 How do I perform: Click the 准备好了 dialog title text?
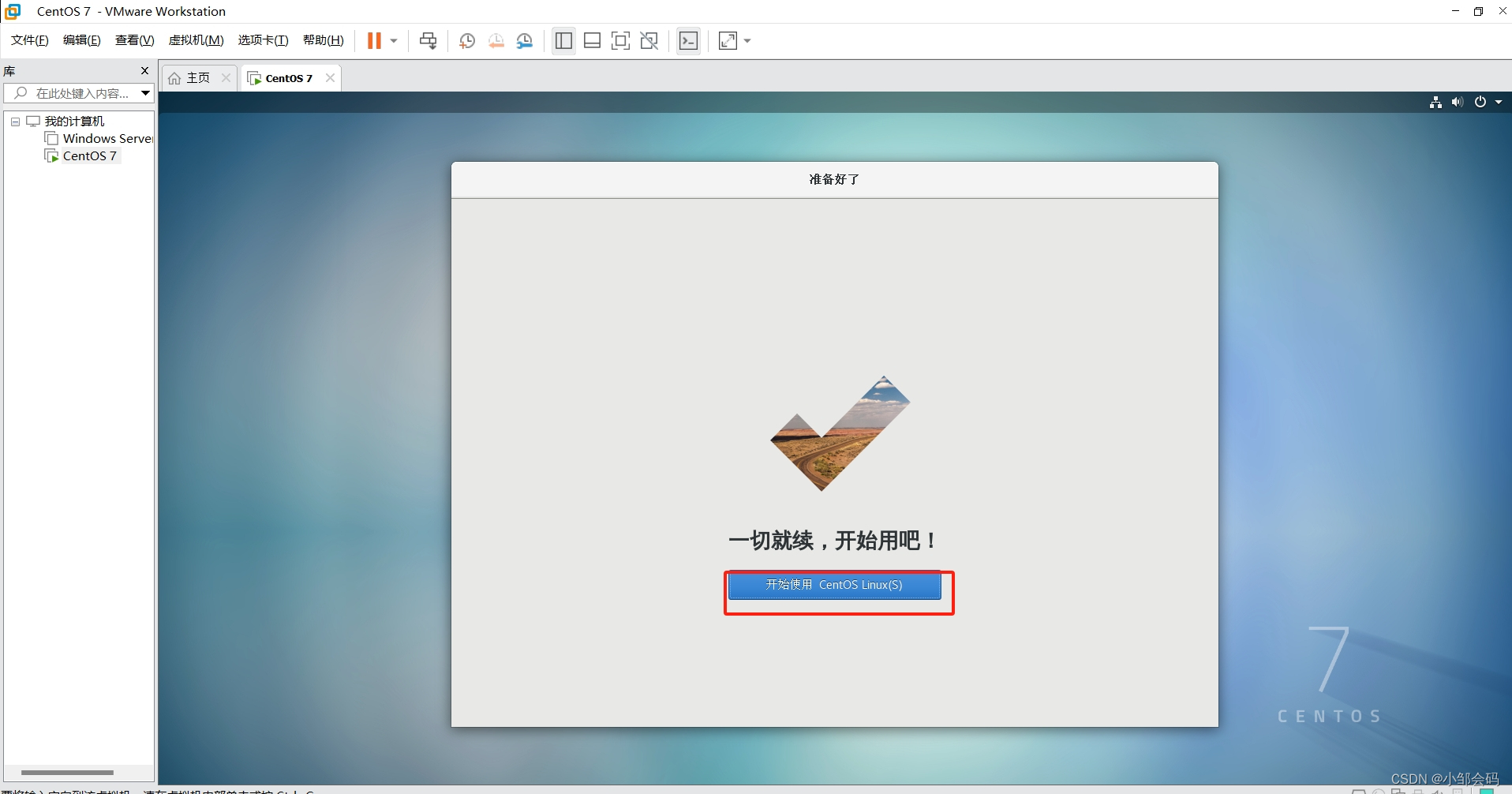pos(834,180)
